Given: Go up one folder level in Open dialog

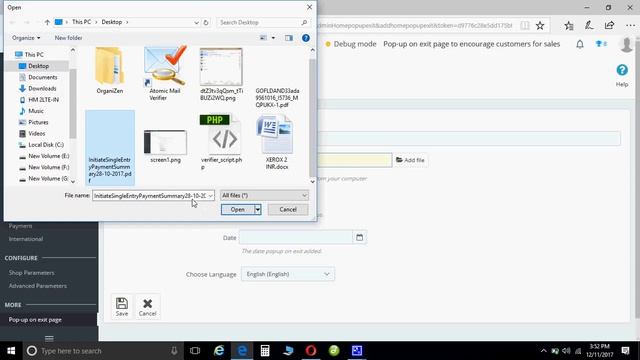Looking at the screenshot, I should (x=47, y=22).
